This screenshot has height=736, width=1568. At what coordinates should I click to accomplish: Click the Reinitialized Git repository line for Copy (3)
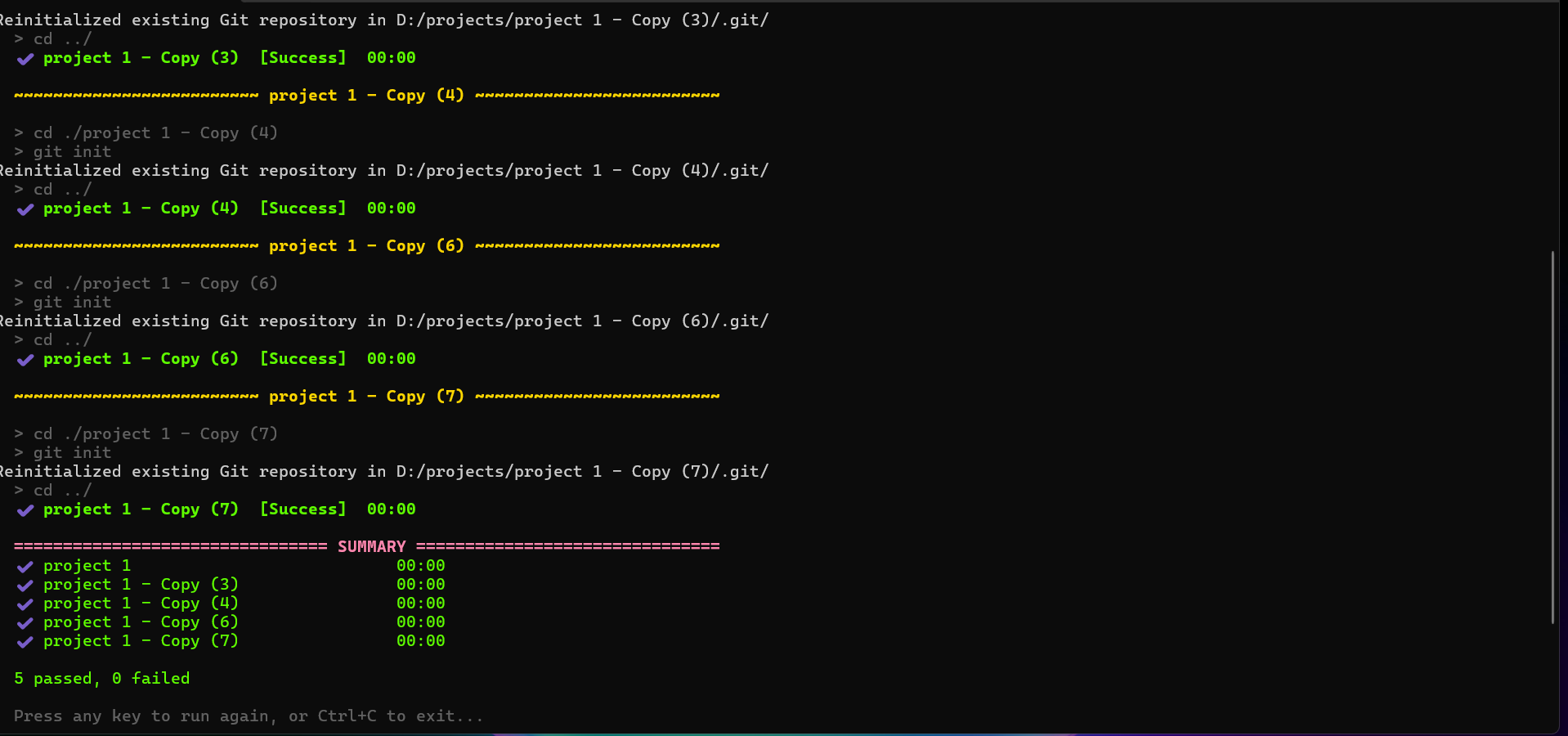tap(384, 20)
